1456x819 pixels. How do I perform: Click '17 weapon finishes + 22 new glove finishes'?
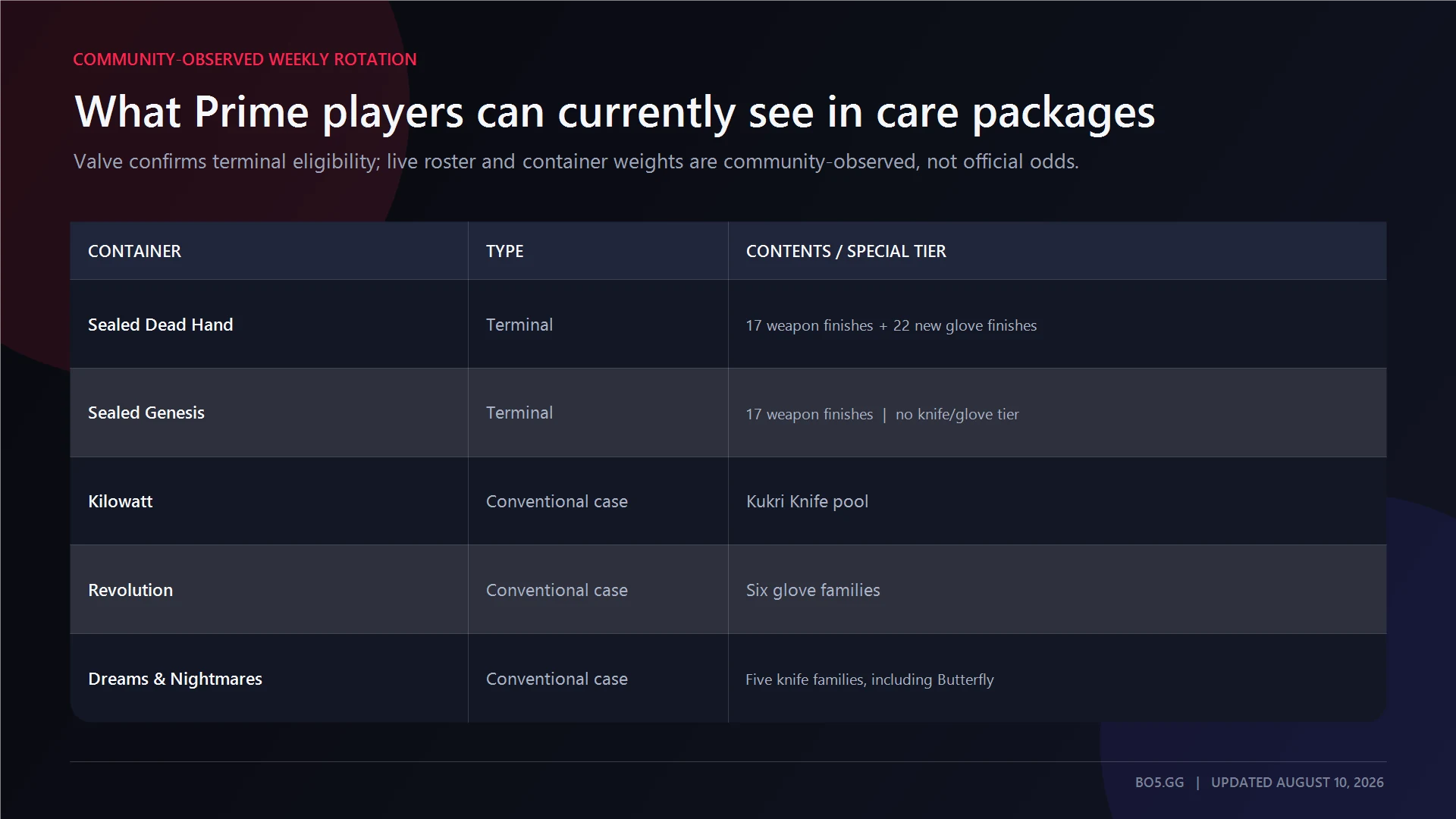(891, 325)
